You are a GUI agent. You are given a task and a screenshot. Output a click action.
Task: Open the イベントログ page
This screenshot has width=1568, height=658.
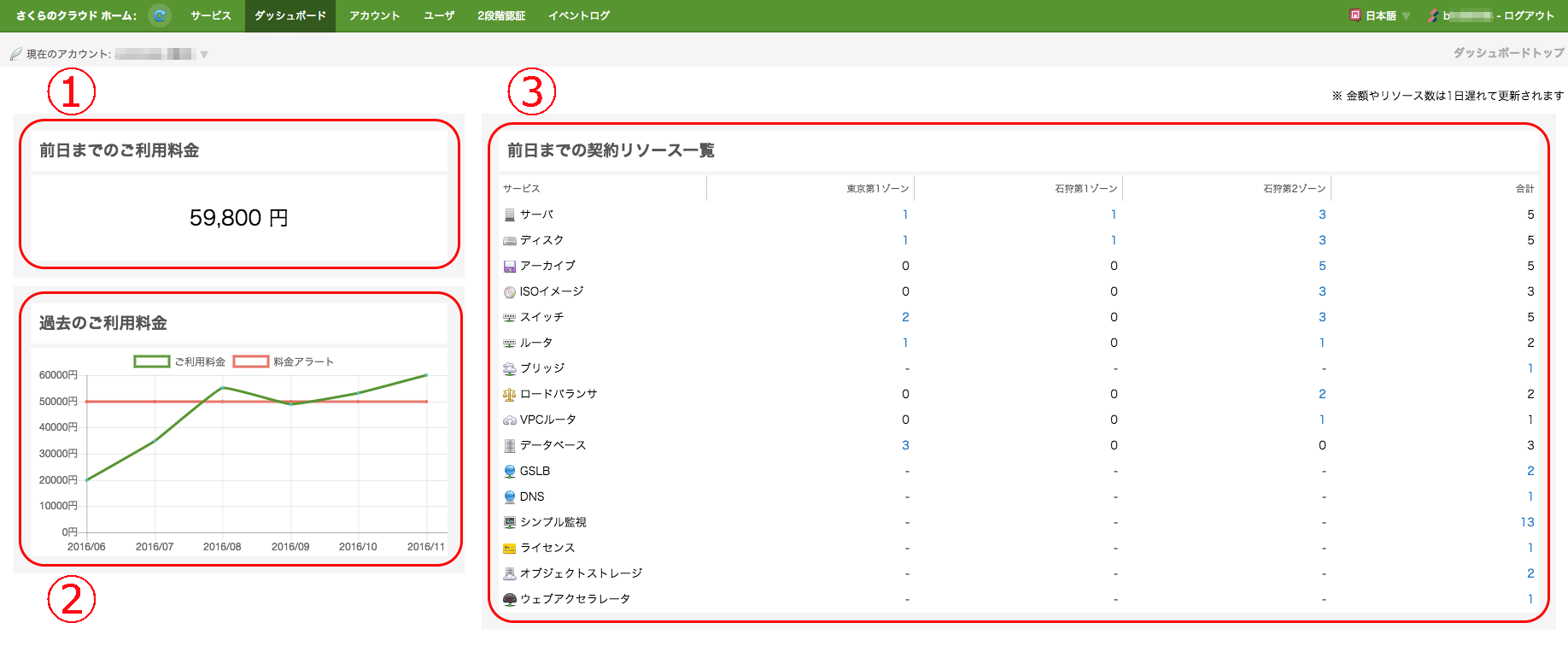pyautogui.click(x=579, y=15)
